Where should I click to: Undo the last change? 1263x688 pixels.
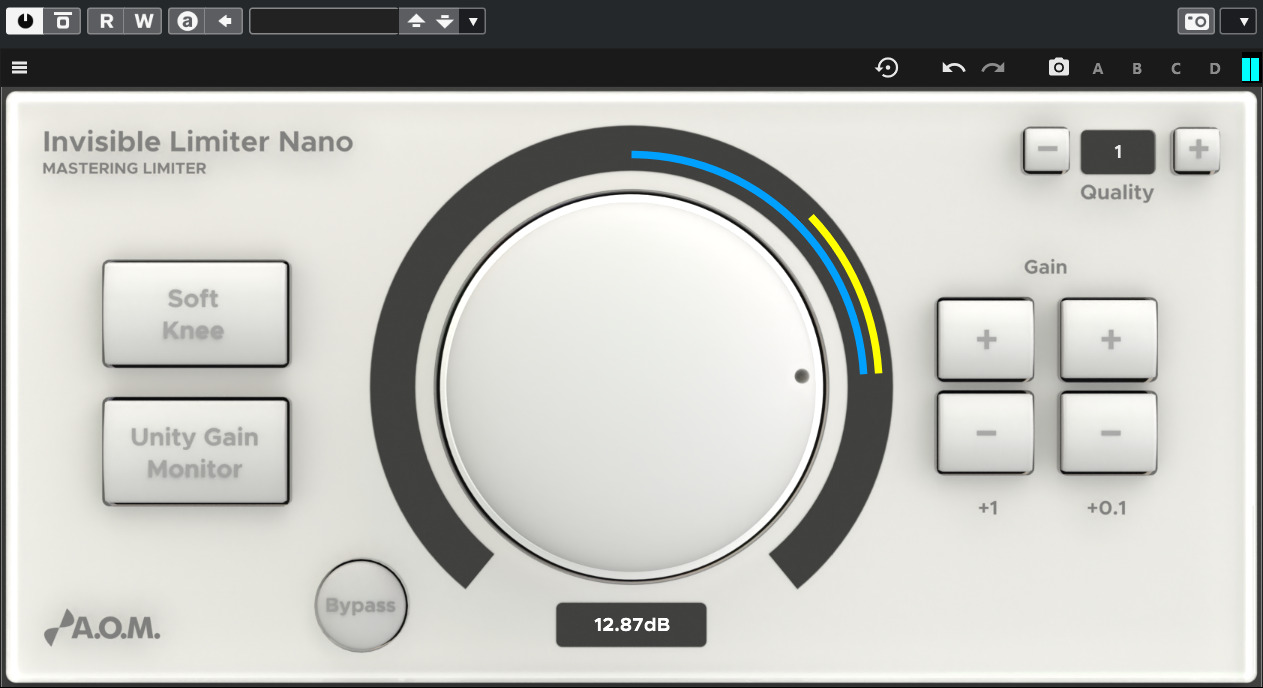pos(954,68)
